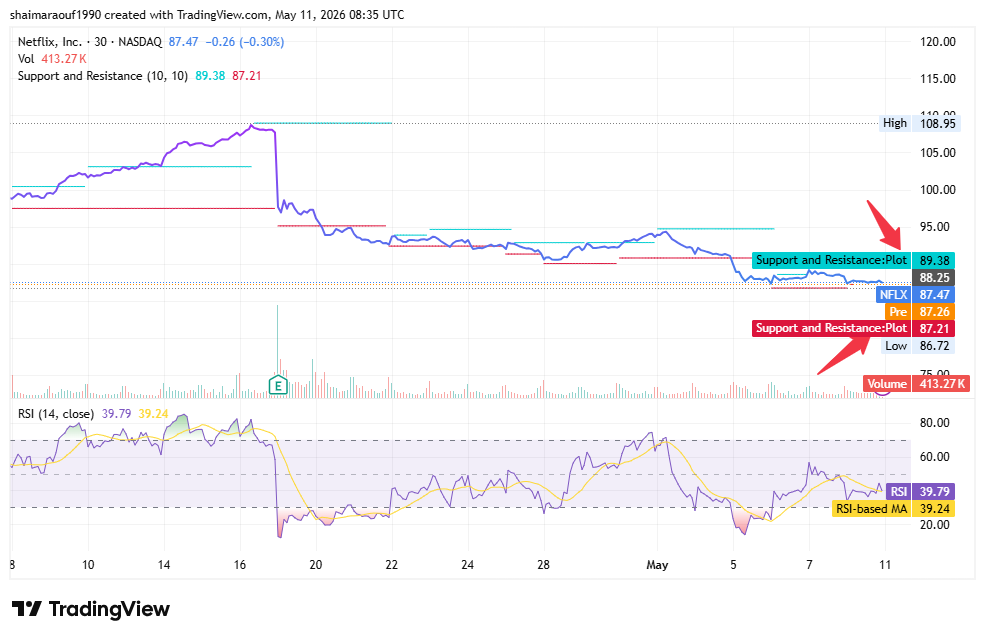
Task: Click the '5' date on time axis
Action: point(733,565)
